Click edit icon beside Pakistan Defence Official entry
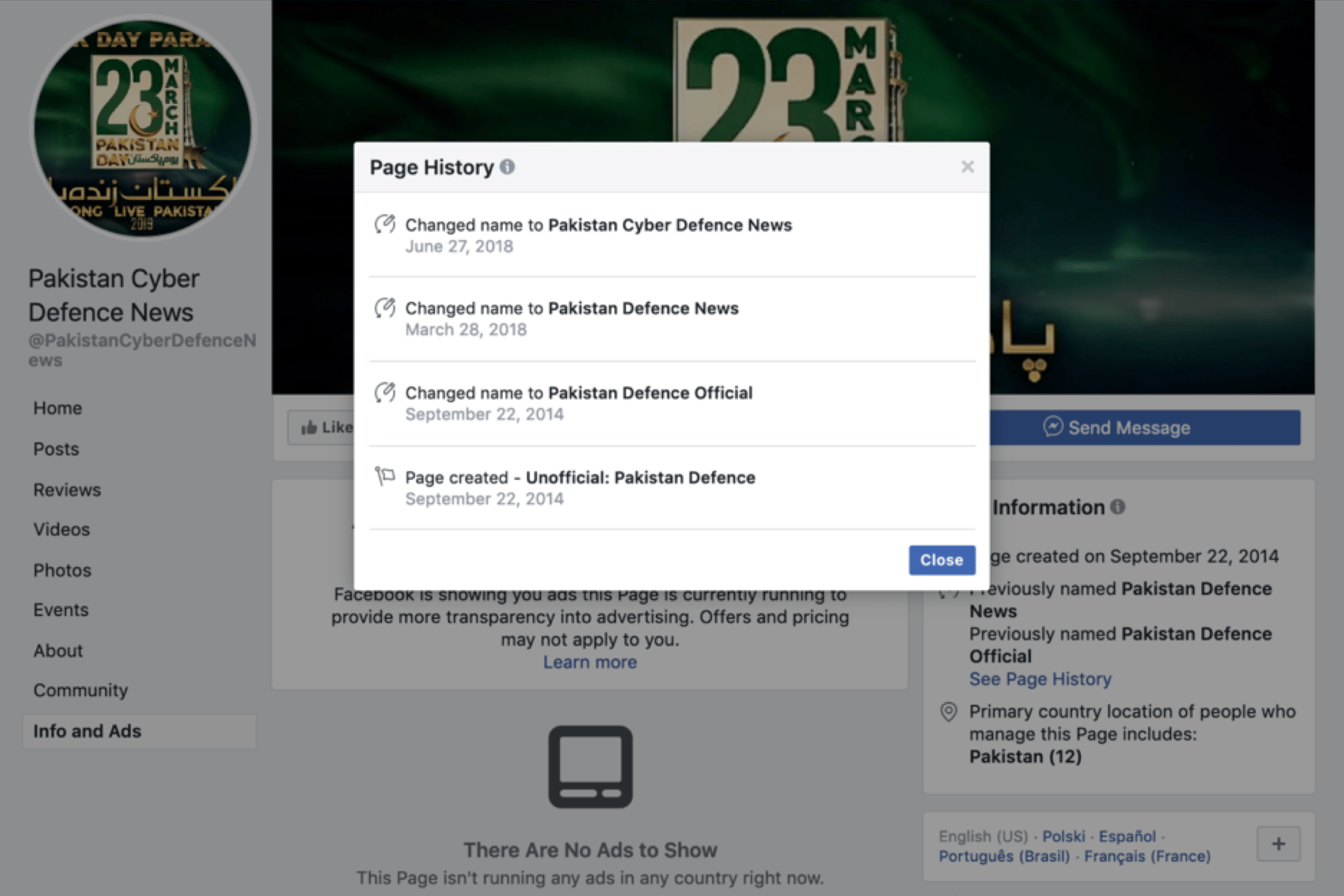Image resolution: width=1344 pixels, height=896 pixels. (385, 392)
